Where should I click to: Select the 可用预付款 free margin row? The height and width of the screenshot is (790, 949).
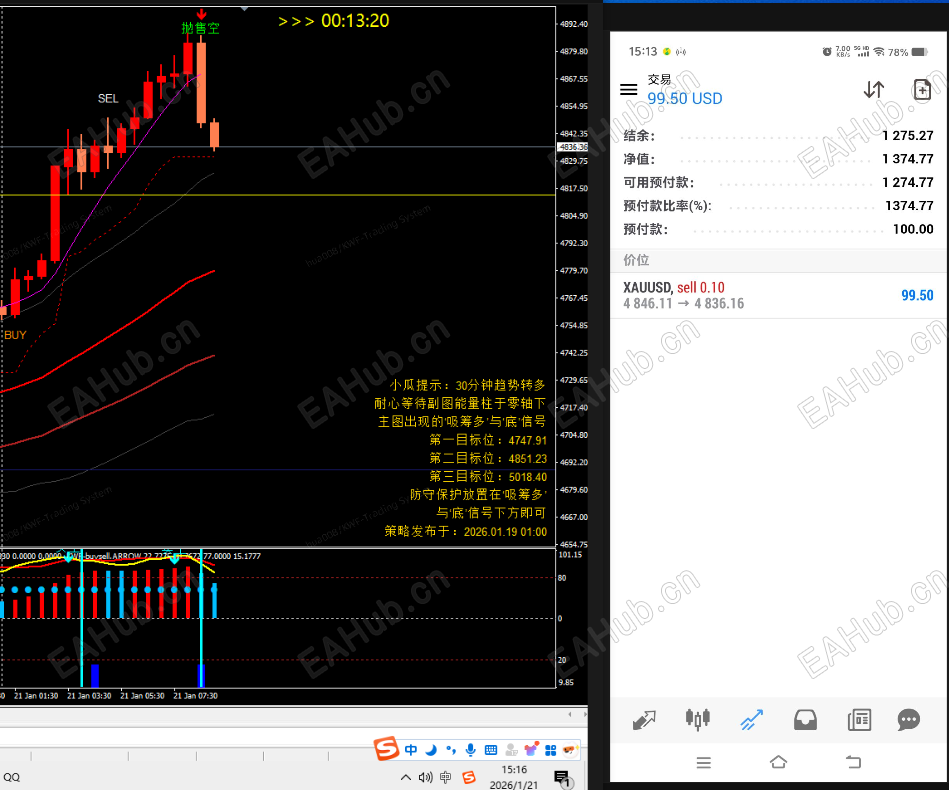point(778,182)
